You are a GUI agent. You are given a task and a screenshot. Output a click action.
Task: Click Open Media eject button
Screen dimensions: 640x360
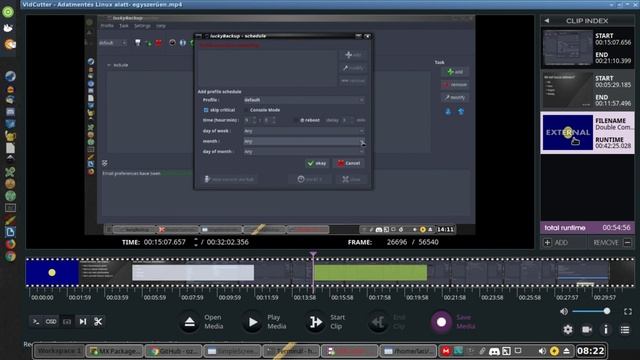(x=189, y=322)
